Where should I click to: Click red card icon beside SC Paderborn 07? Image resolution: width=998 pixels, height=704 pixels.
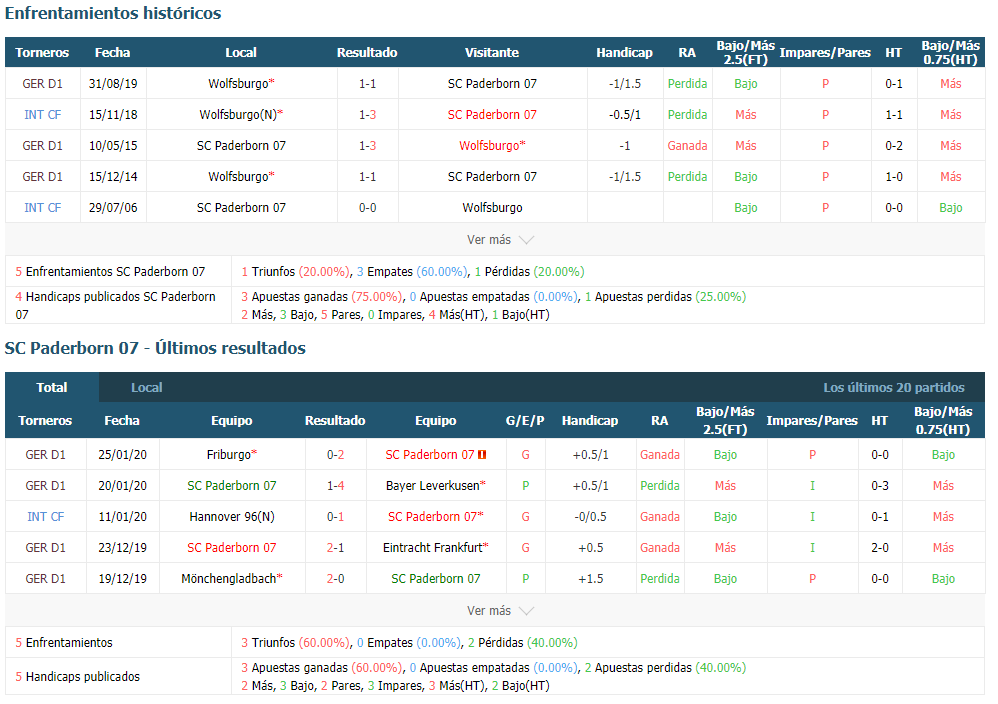pyautogui.click(x=482, y=454)
